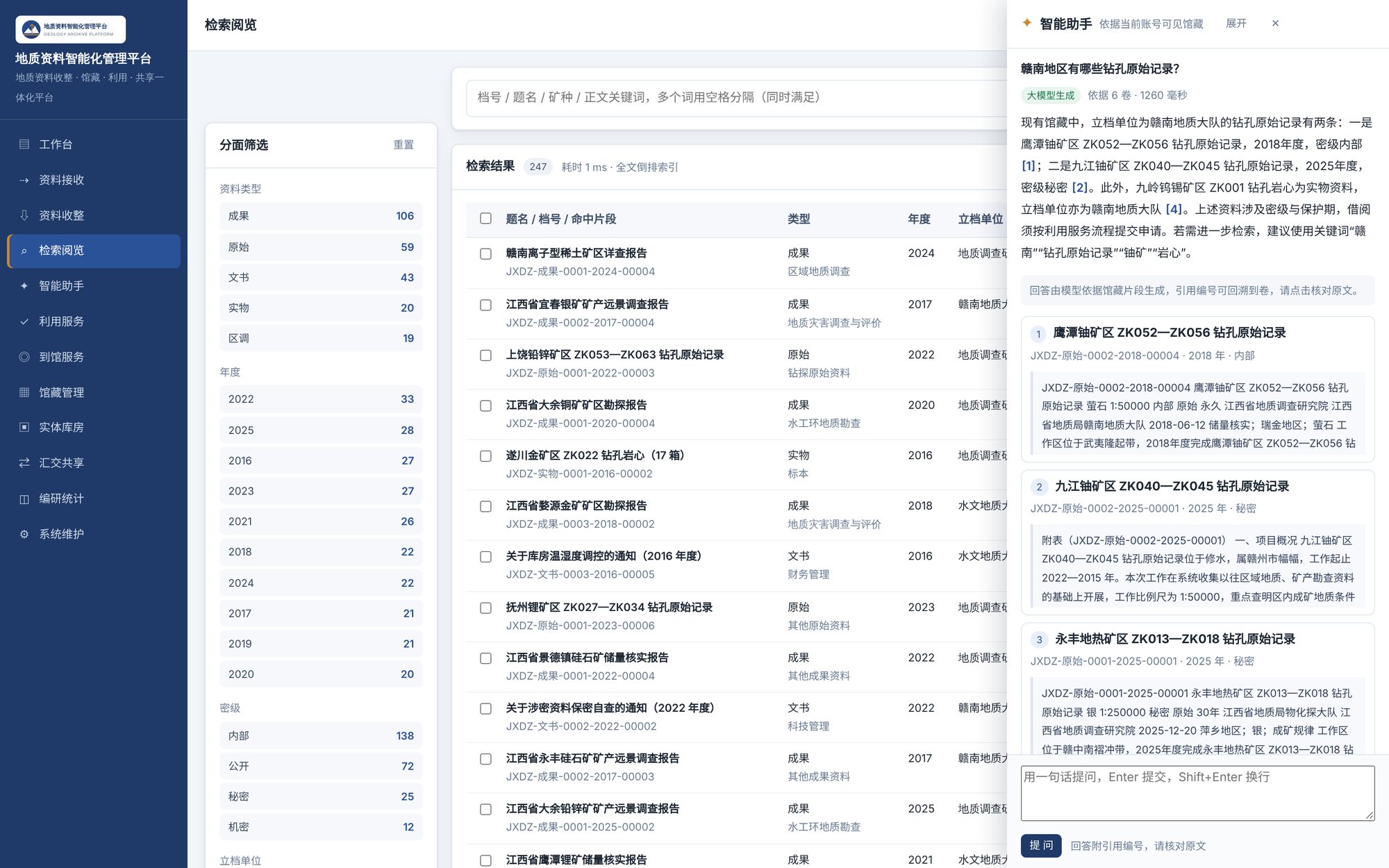Image resolution: width=1389 pixels, height=868 pixels.
Task: Click the 到馆服务 circle icon
Action: click(24, 357)
